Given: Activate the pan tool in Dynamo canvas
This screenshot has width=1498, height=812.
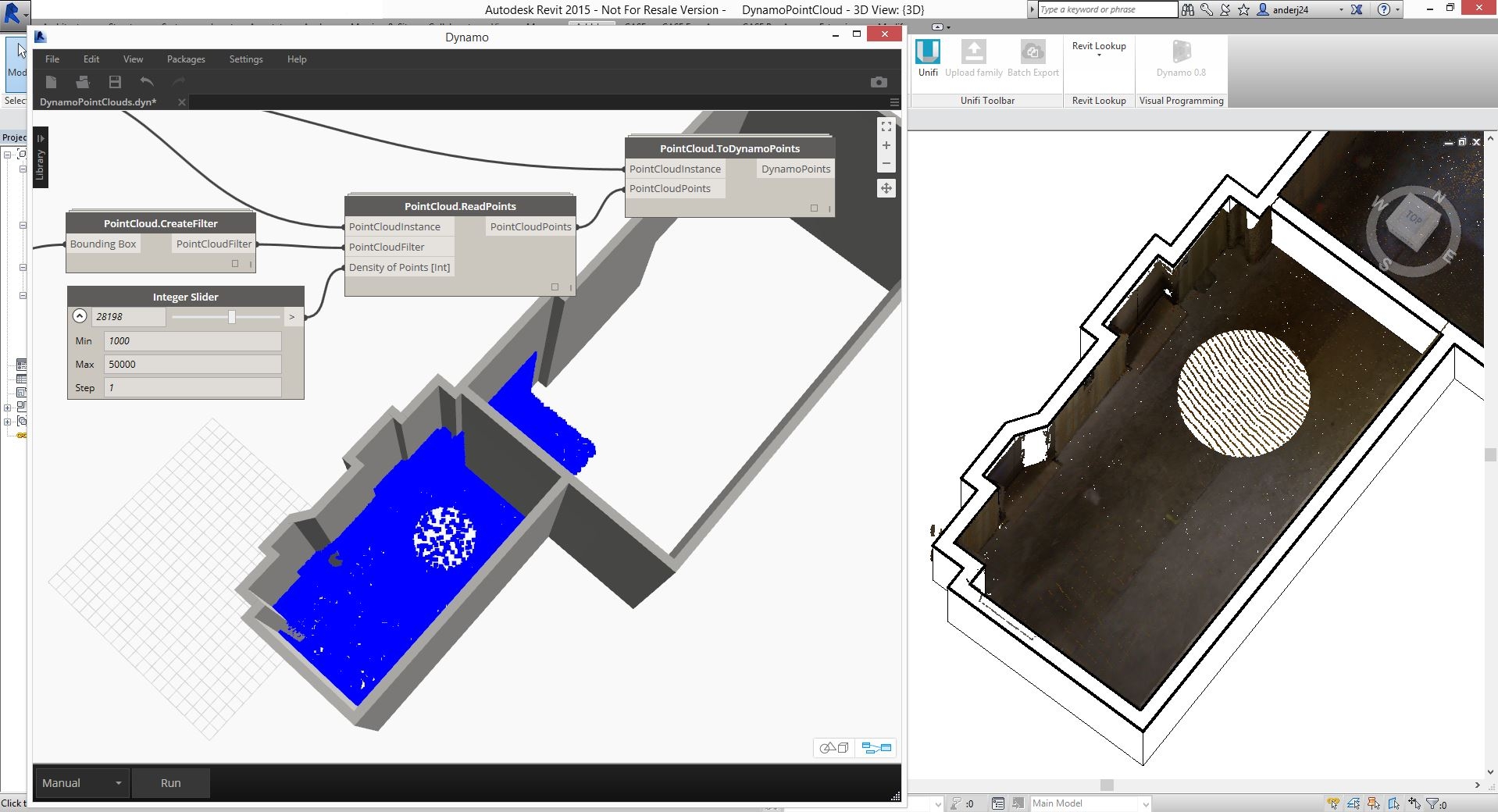Looking at the screenshot, I should pyautogui.click(x=886, y=188).
